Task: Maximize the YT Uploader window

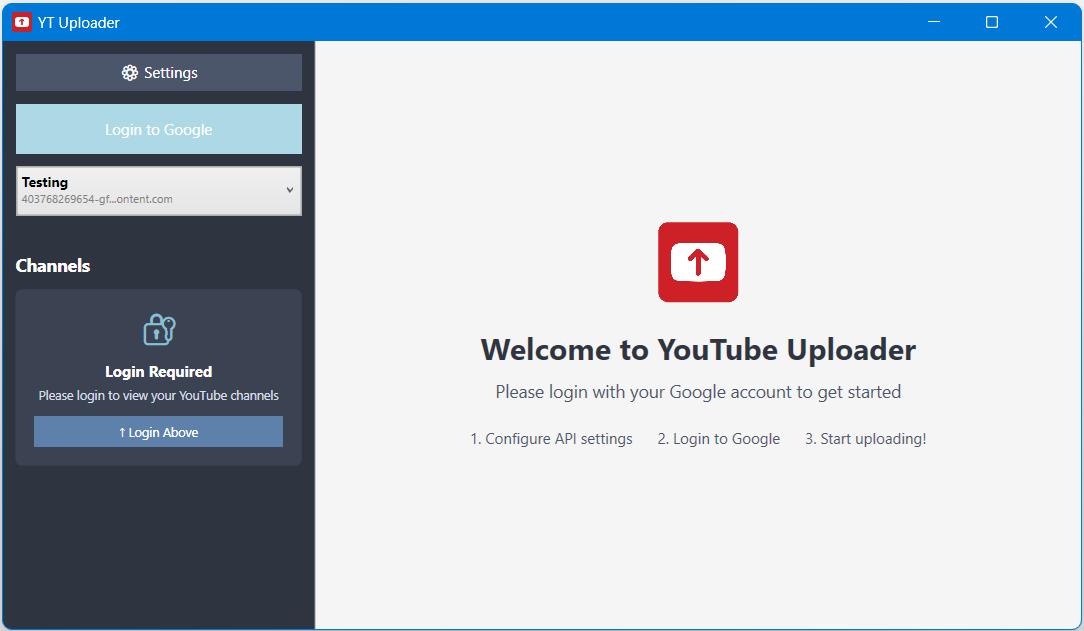Action: pyautogui.click(x=992, y=22)
